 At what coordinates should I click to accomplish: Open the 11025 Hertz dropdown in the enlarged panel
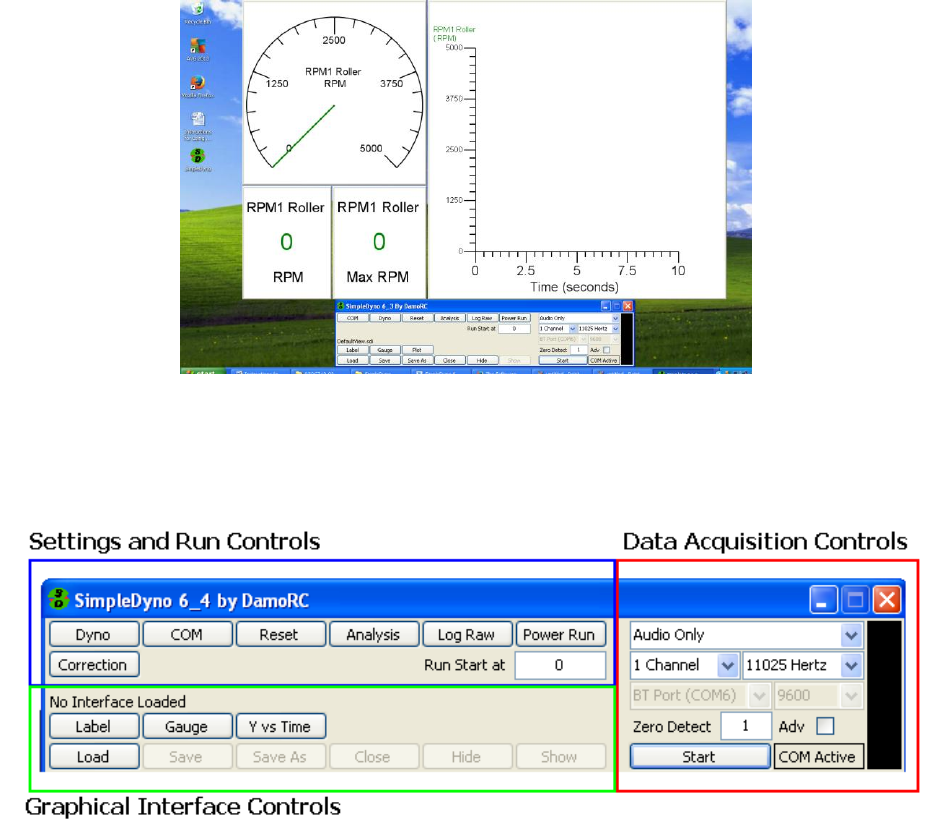coord(803,665)
